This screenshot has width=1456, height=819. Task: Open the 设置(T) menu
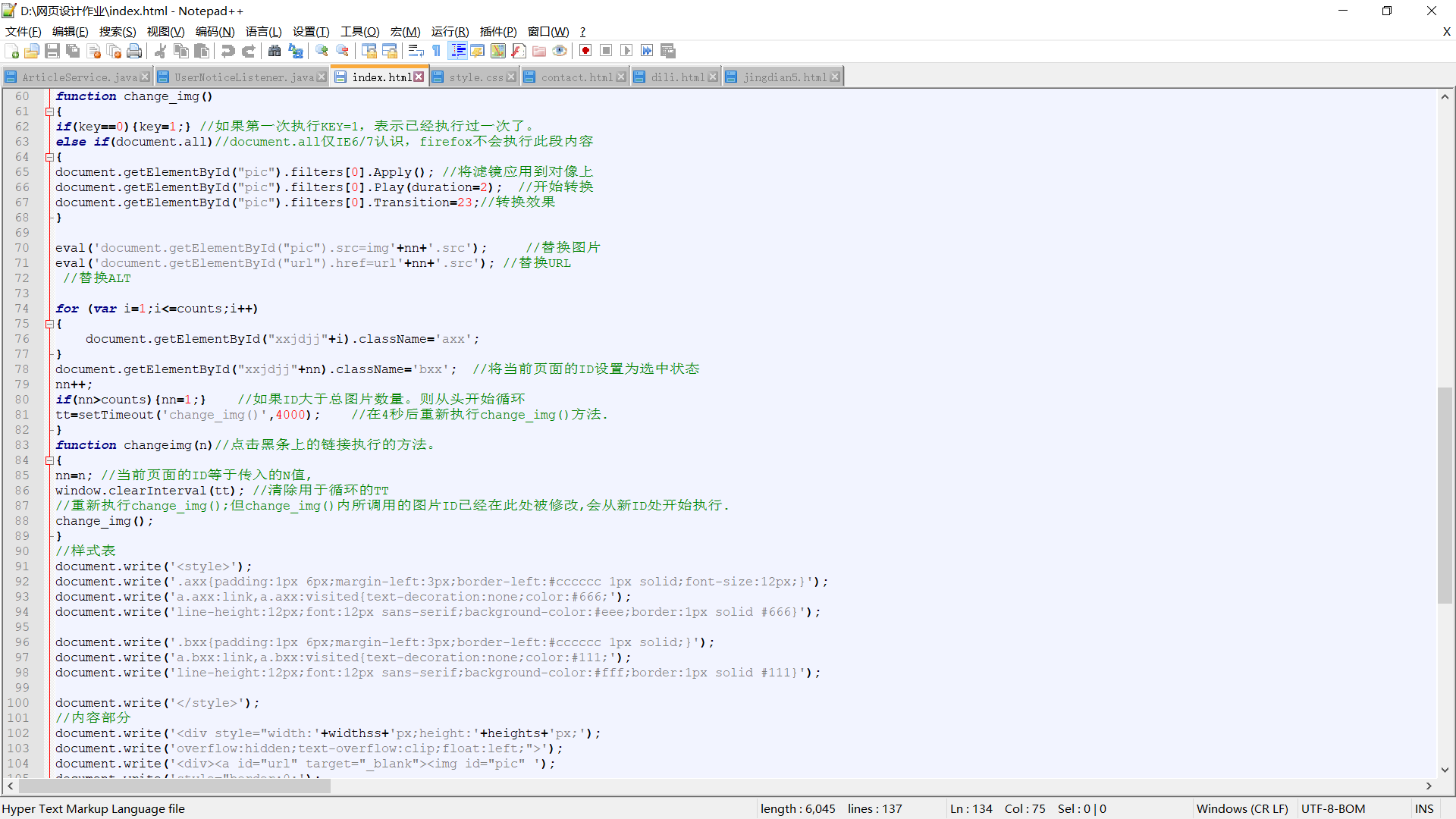tap(311, 32)
